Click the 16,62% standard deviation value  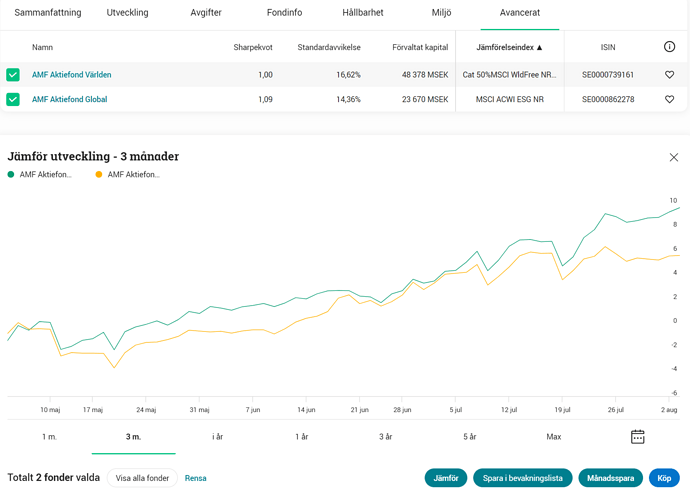click(x=348, y=75)
